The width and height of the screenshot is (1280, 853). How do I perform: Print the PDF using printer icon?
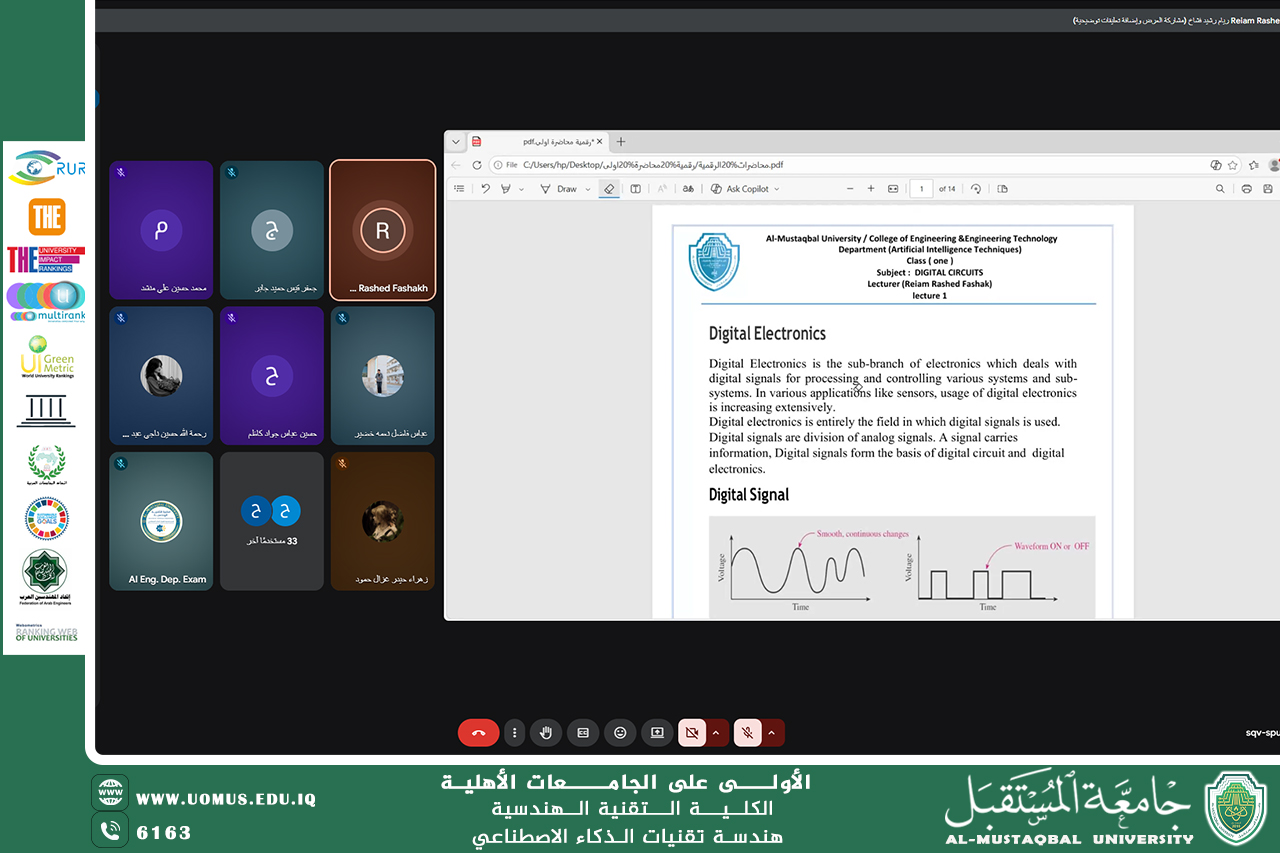click(1246, 188)
